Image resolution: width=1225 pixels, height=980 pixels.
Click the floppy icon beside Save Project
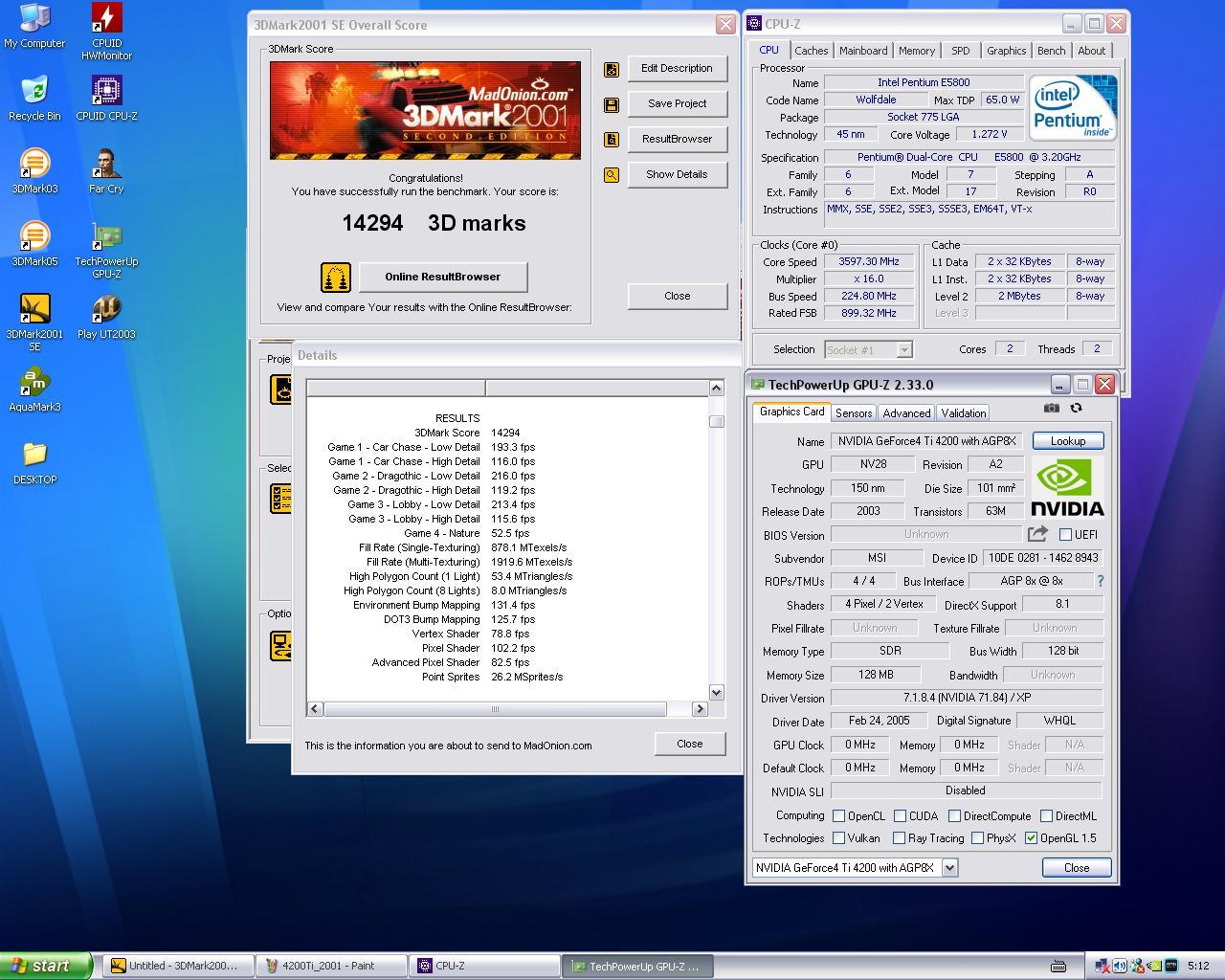pyautogui.click(x=612, y=104)
